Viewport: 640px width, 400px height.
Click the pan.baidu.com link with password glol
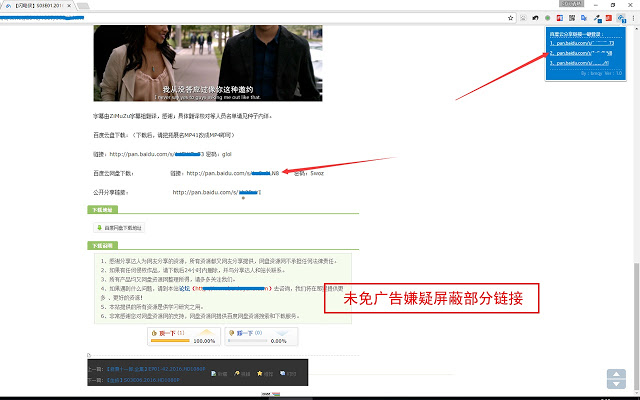point(157,154)
